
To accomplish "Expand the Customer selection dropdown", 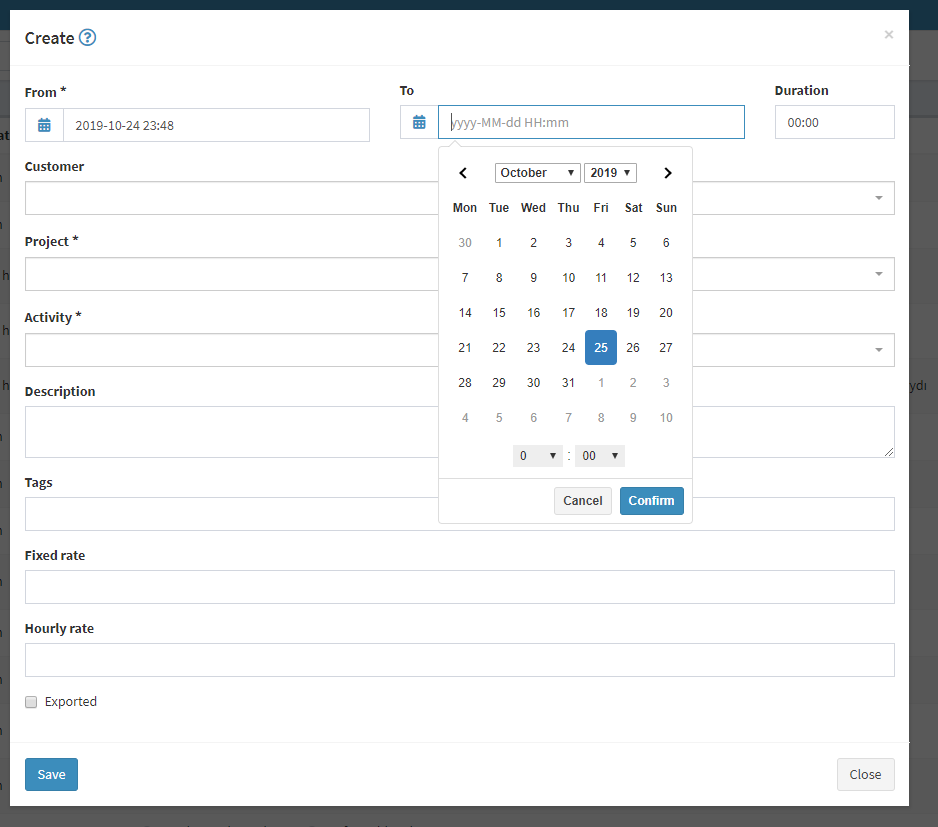I will click(878, 198).
